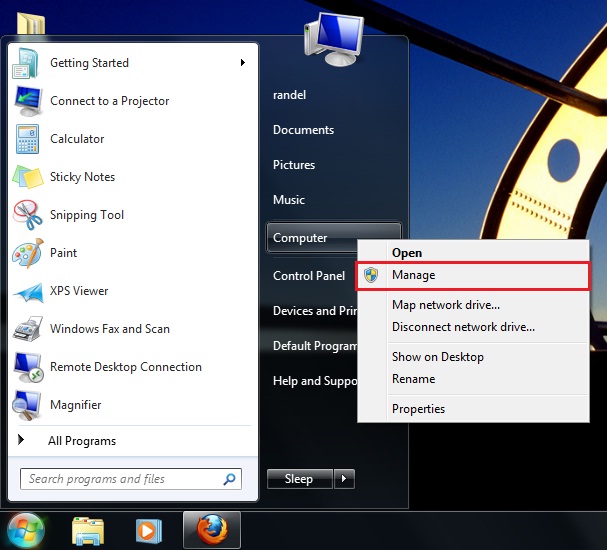Open Windows Explorer from the taskbar
This screenshot has width=607, height=550.
(88, 531)
